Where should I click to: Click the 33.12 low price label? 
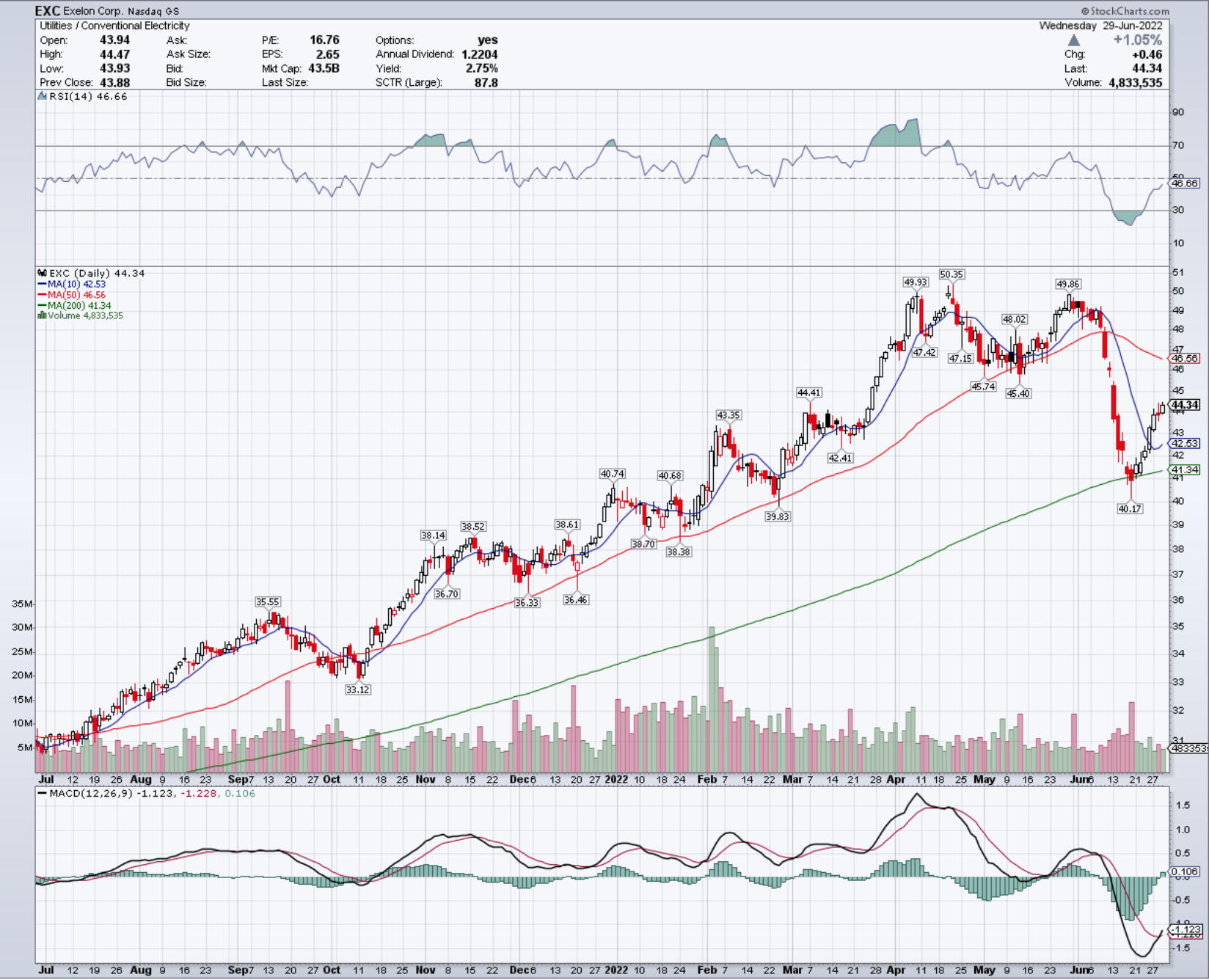coord(358,690)
